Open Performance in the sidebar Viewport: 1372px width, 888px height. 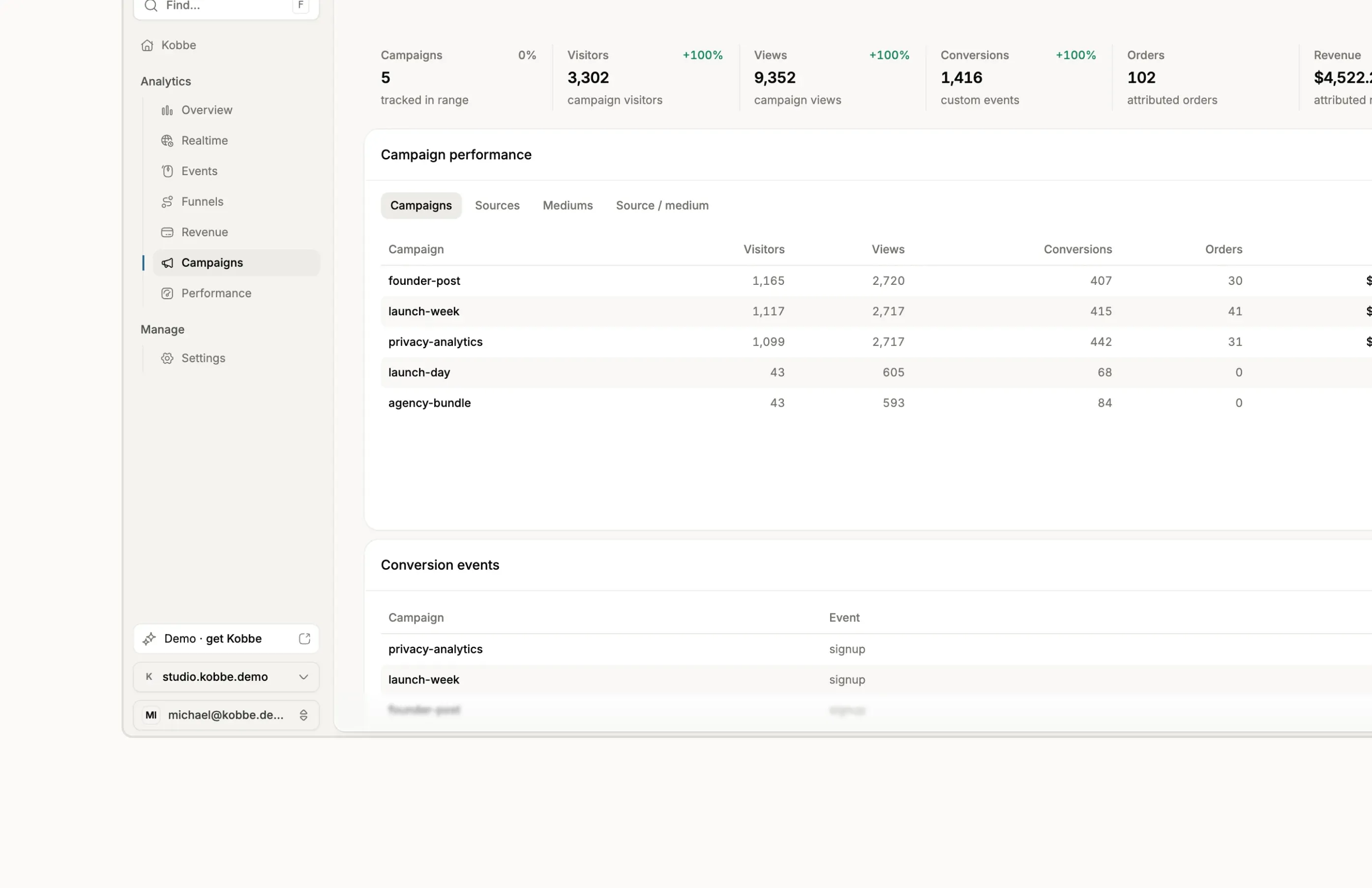(x=236, y=294)
